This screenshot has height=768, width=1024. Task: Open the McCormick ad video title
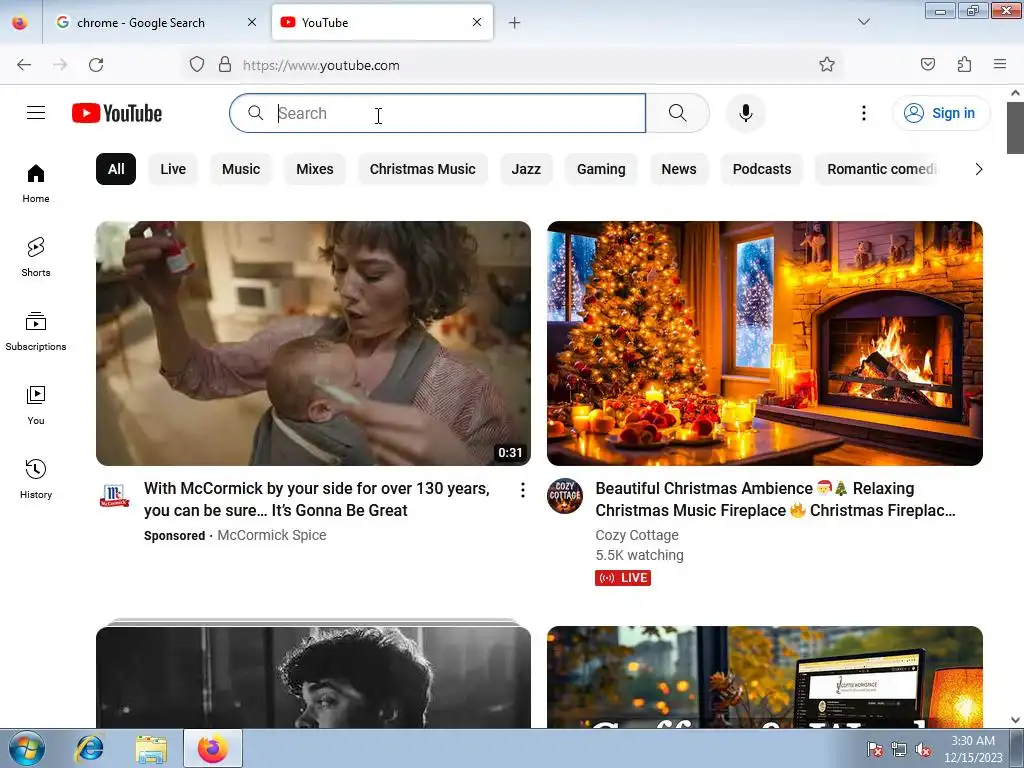317,499
